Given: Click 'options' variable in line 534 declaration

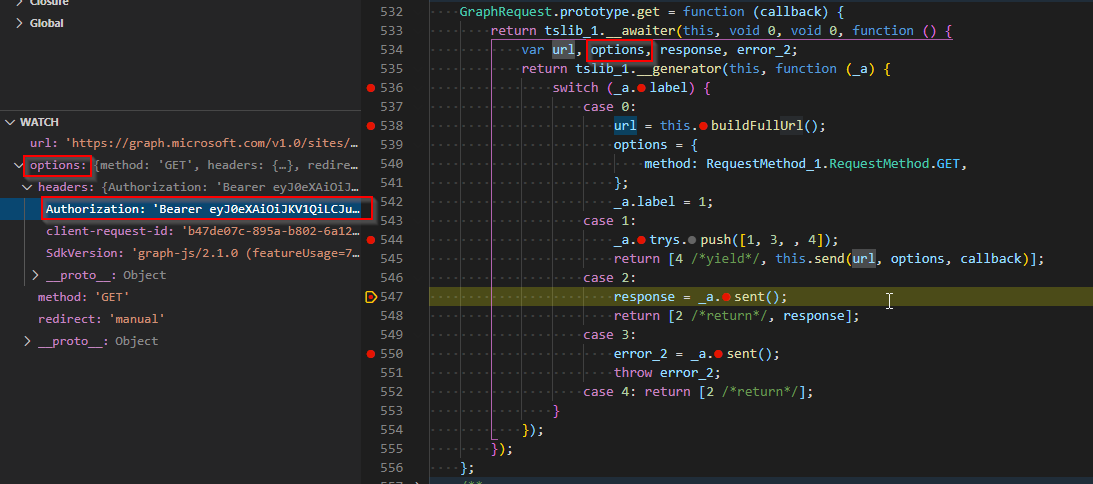Looking at the screenshot, I should tap(620, 50).
